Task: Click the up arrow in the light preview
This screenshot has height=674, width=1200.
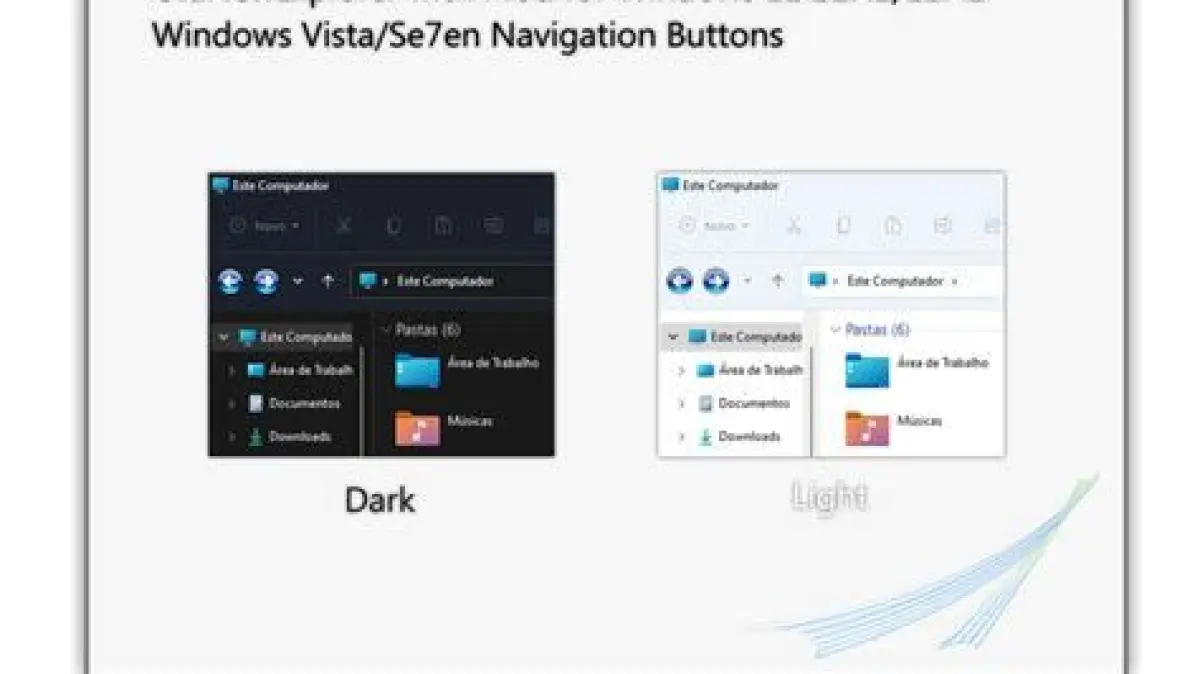Action: click(x=777, y=281)
